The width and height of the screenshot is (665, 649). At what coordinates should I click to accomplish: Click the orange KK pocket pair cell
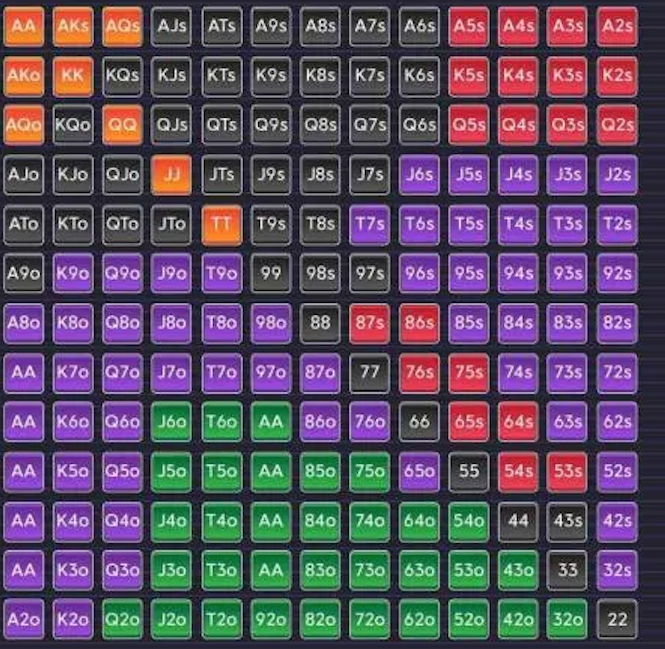[73, 75]
